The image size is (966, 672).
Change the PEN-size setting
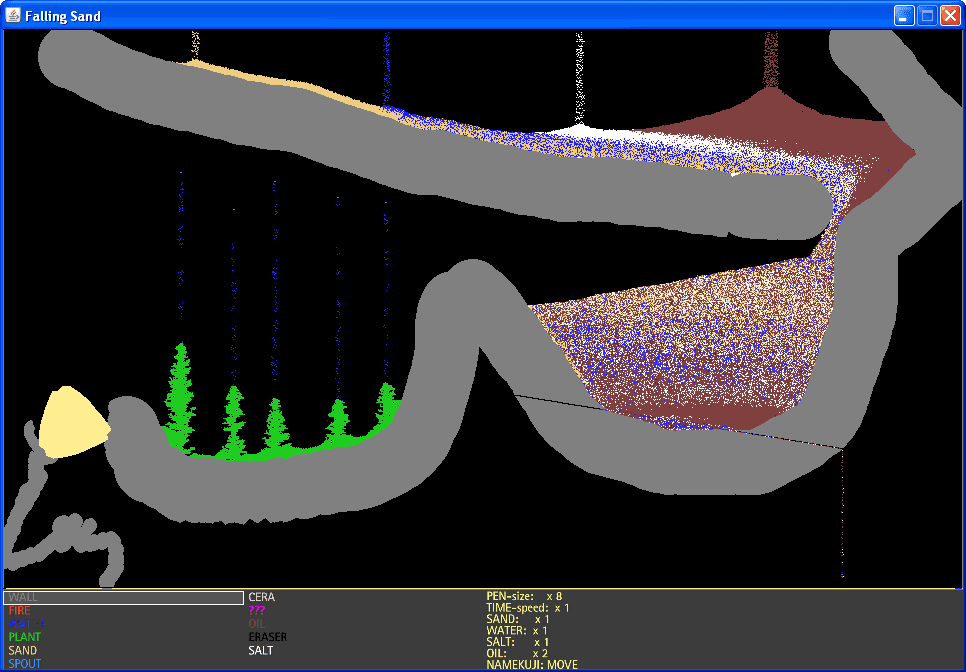tap(524, 596)
